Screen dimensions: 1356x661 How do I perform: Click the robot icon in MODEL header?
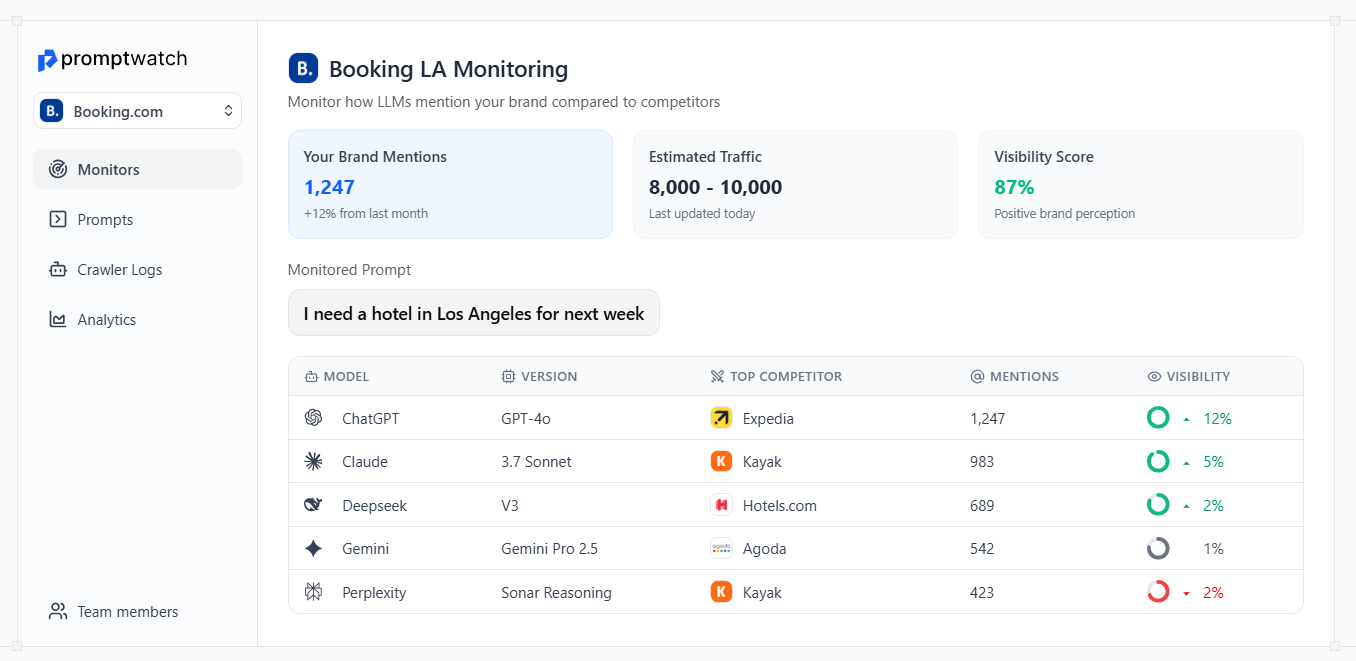click(311, 377)
